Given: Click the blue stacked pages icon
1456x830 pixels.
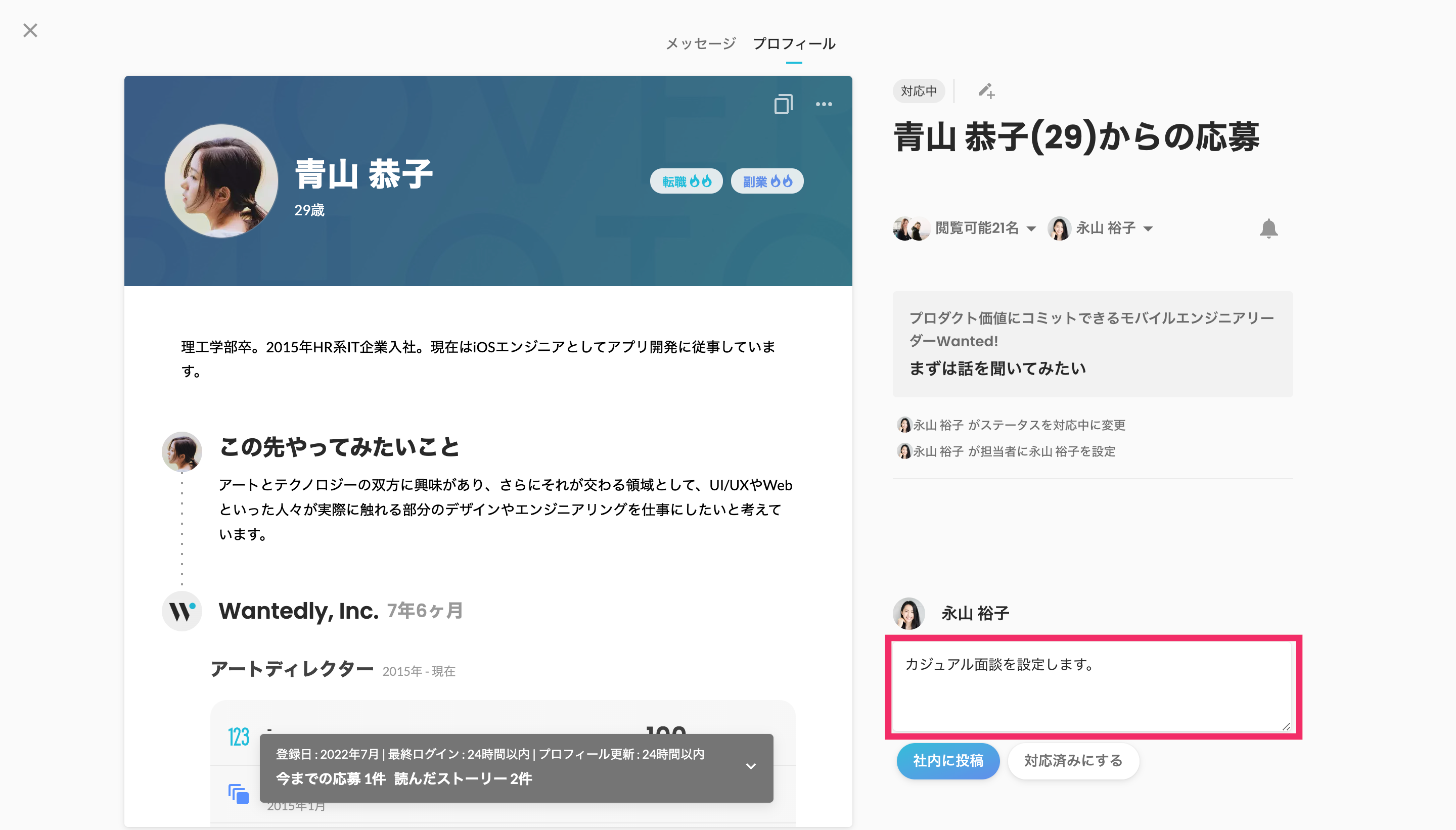Looking at the screenshot, I should [238, 794].
